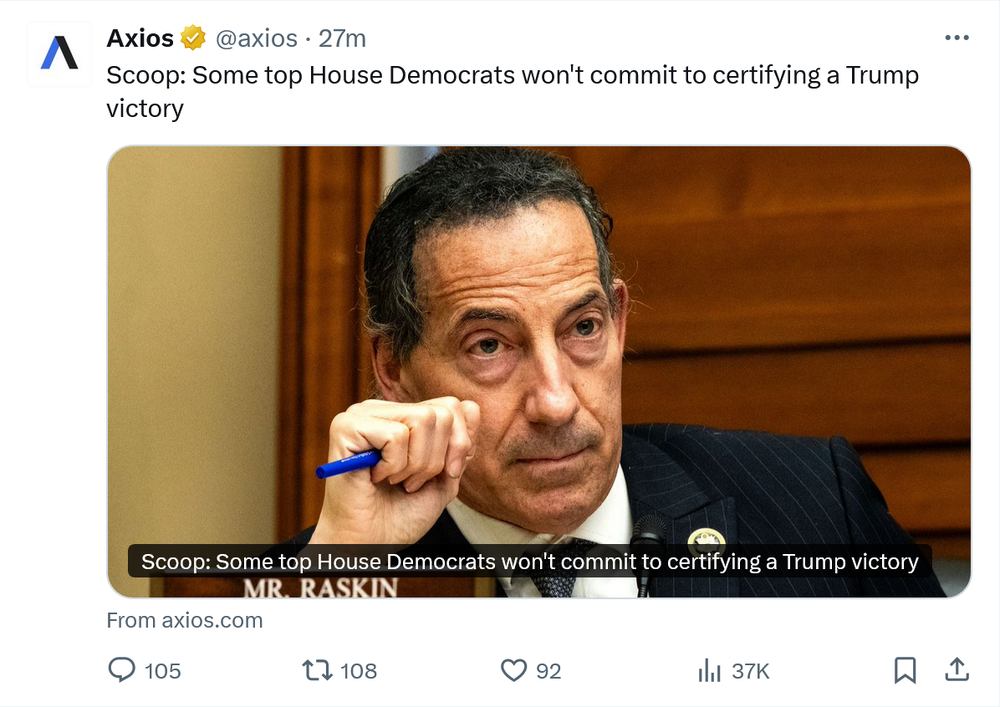Toggle the repost arrows icon
This screenshot has height=707, width=1000.
[316, 670]
